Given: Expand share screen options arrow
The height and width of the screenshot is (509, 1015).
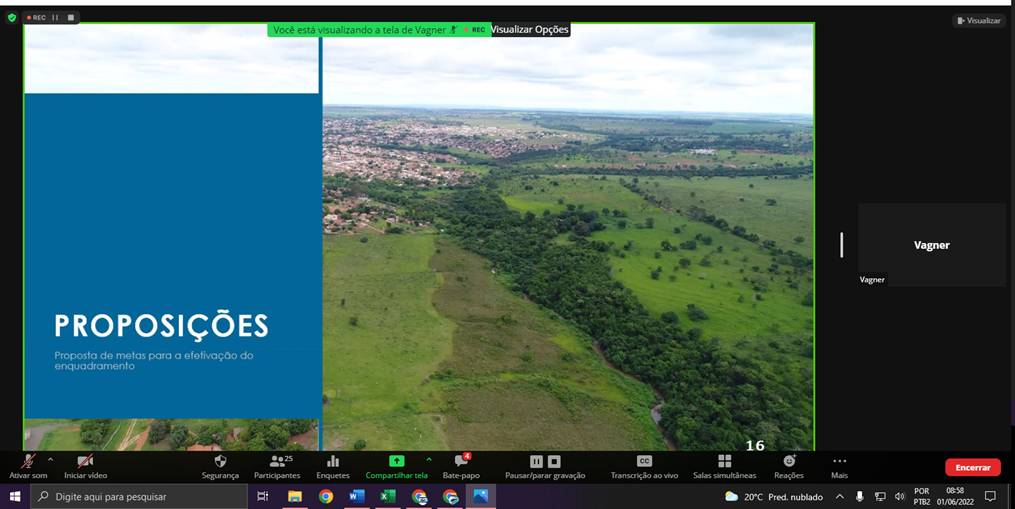Looking at the screenshot, I should coord(429,460).
